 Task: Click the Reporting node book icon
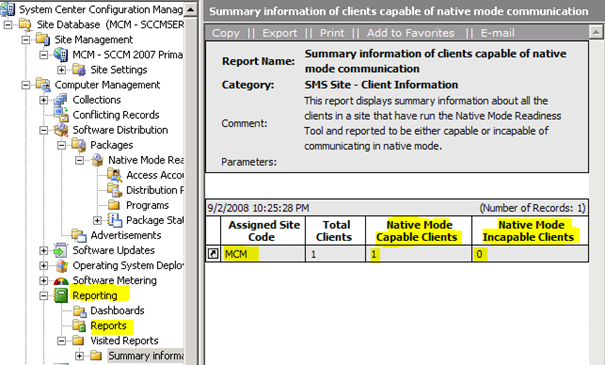pos(61,296)
